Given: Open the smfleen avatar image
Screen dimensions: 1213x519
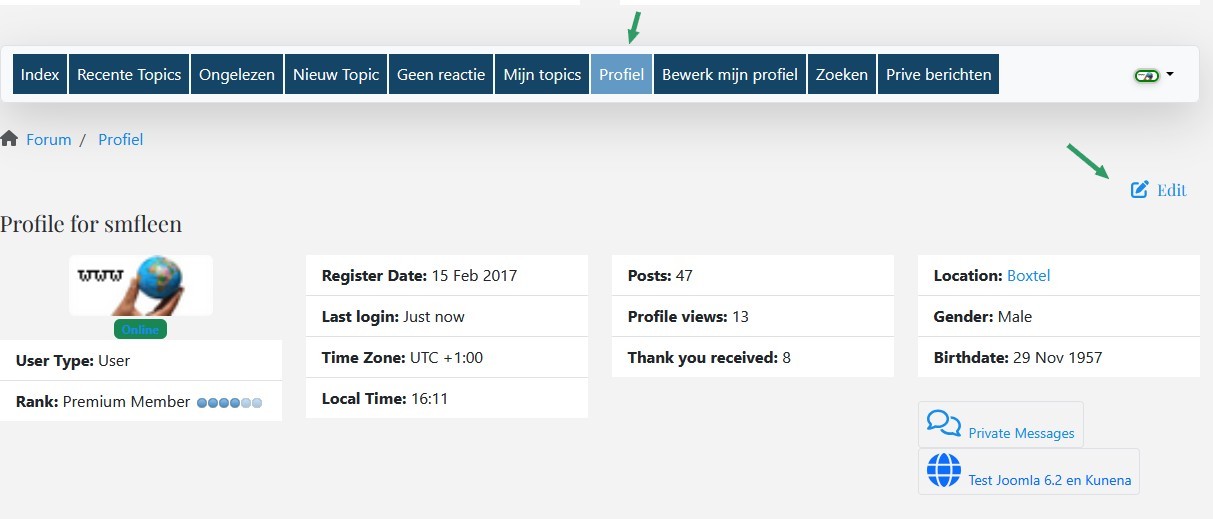Looking at the screenshot, I should (x=140, y=284).
